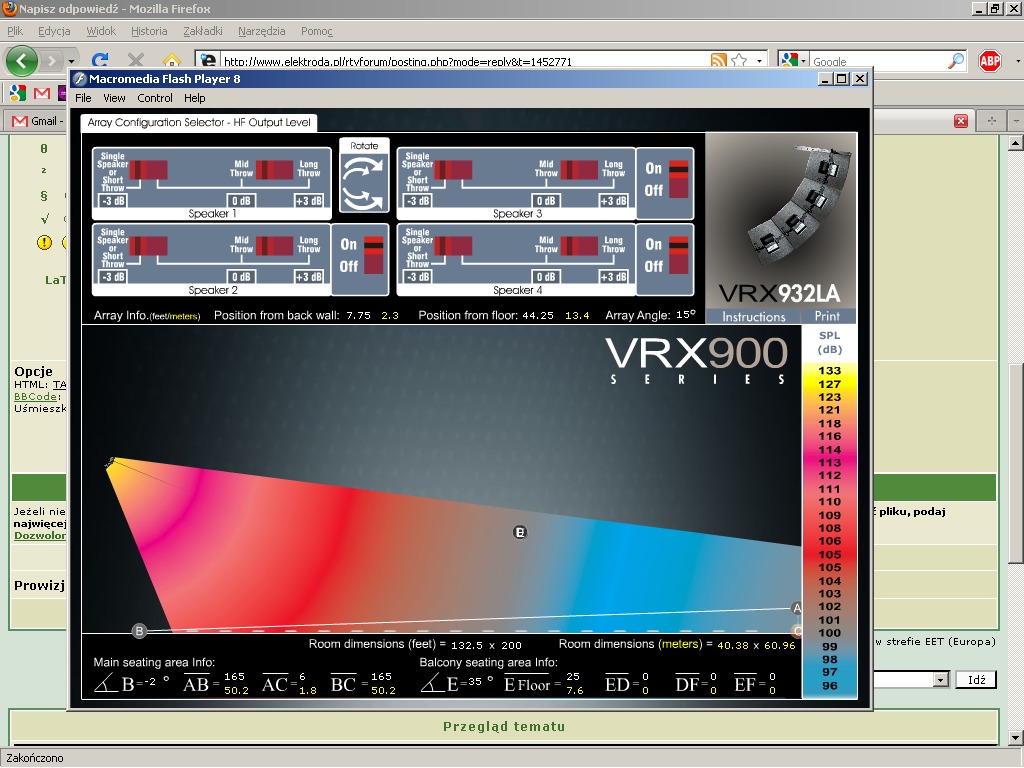Click the Adblock Plus ABP icon
This screenshot has height=768, width=1024.
pyautogui.click(x=990, y=61)
